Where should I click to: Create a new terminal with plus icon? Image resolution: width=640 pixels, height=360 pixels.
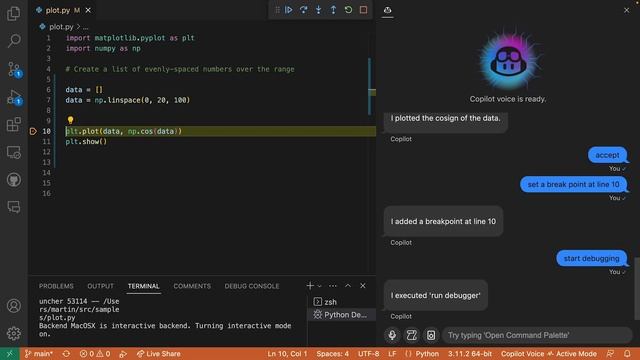[x=310, y=286]
